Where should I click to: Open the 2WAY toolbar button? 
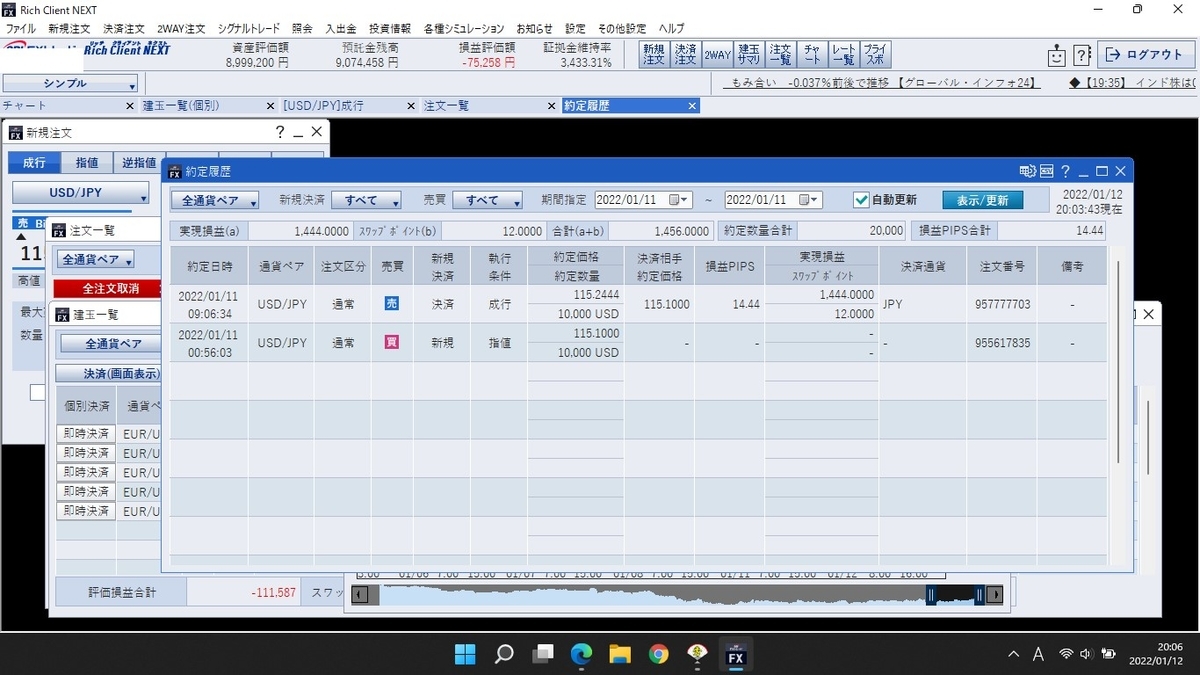point(717,54)
